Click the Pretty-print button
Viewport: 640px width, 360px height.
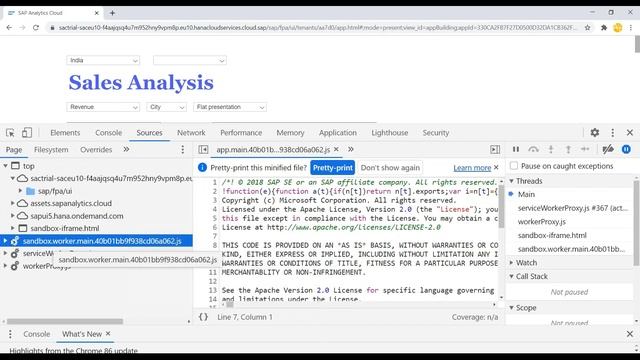pos(333,168)
